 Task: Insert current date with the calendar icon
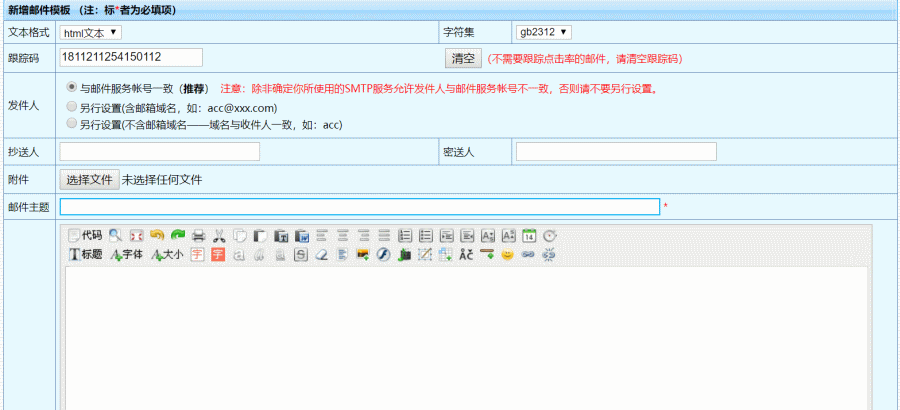(529, 235)
